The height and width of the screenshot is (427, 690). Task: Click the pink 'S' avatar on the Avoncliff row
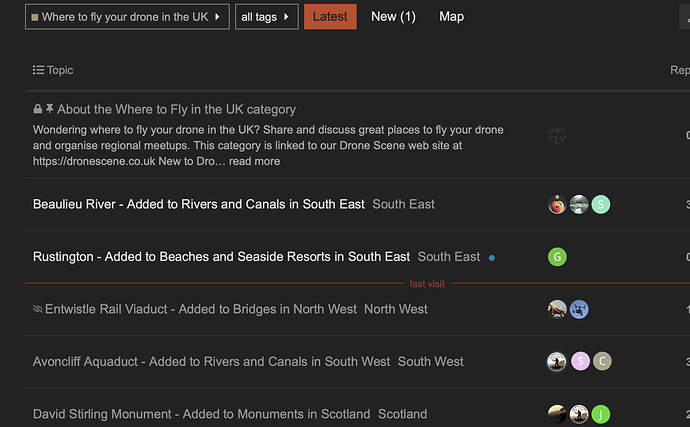pyautogui.click(x=580, y=361)
